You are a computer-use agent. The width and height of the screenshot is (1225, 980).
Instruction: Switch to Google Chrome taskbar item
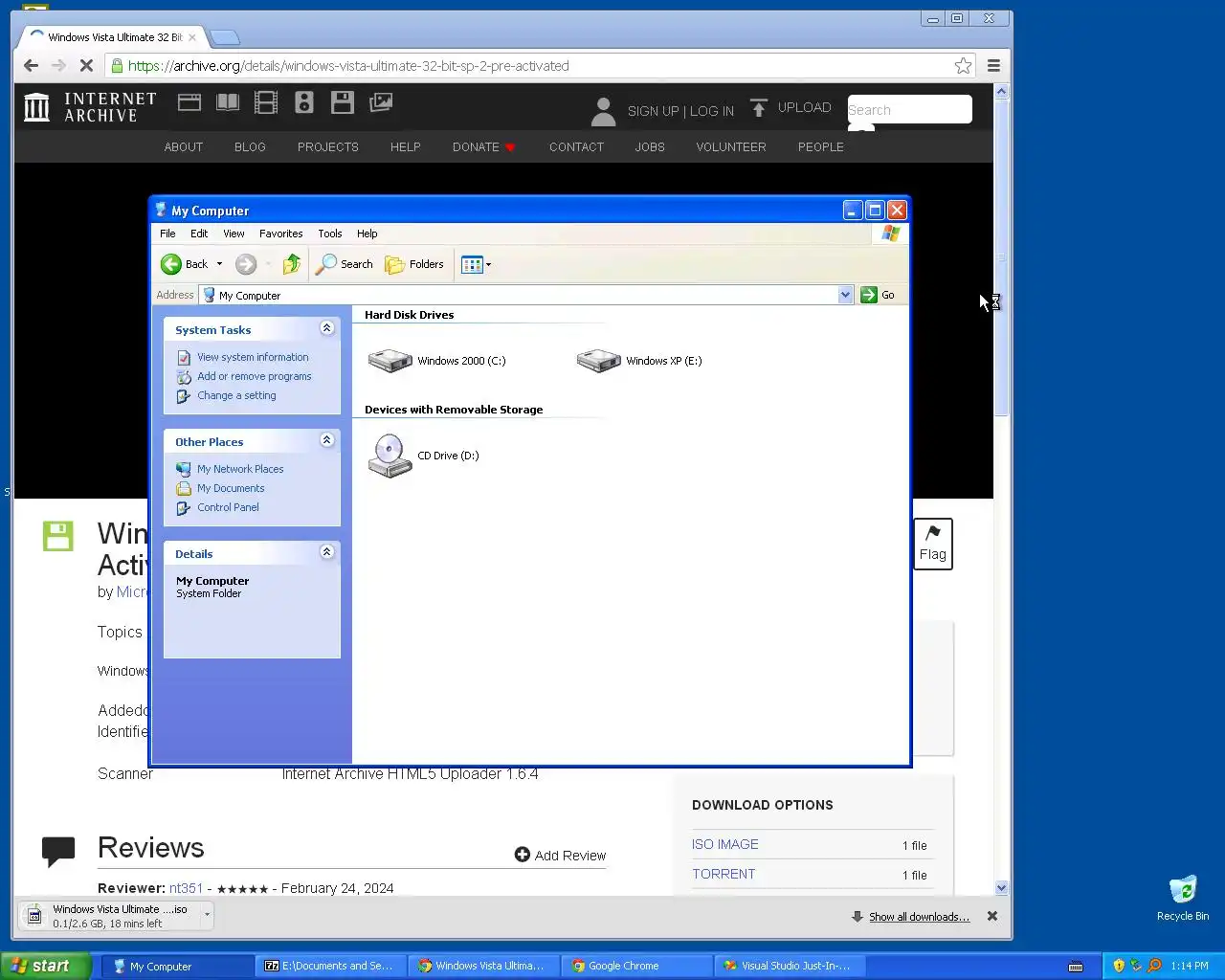point(636,966)
